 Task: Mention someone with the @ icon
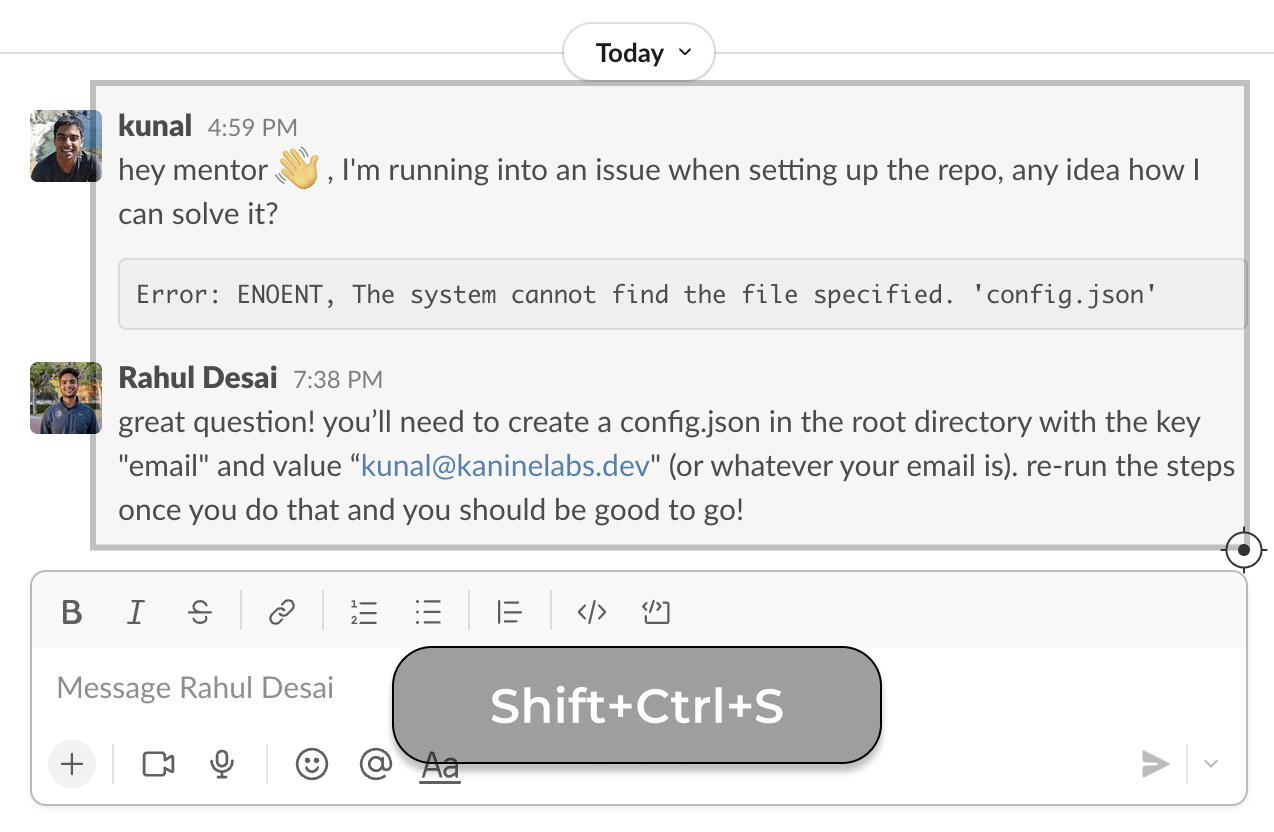click(x=375, y=765)
